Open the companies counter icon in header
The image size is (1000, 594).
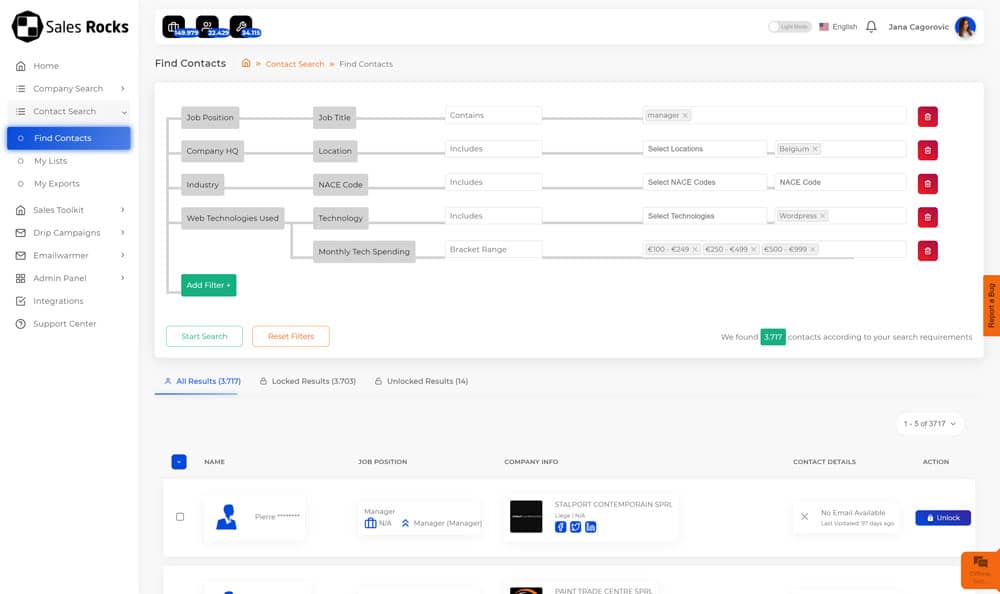[x=174, y=27]
